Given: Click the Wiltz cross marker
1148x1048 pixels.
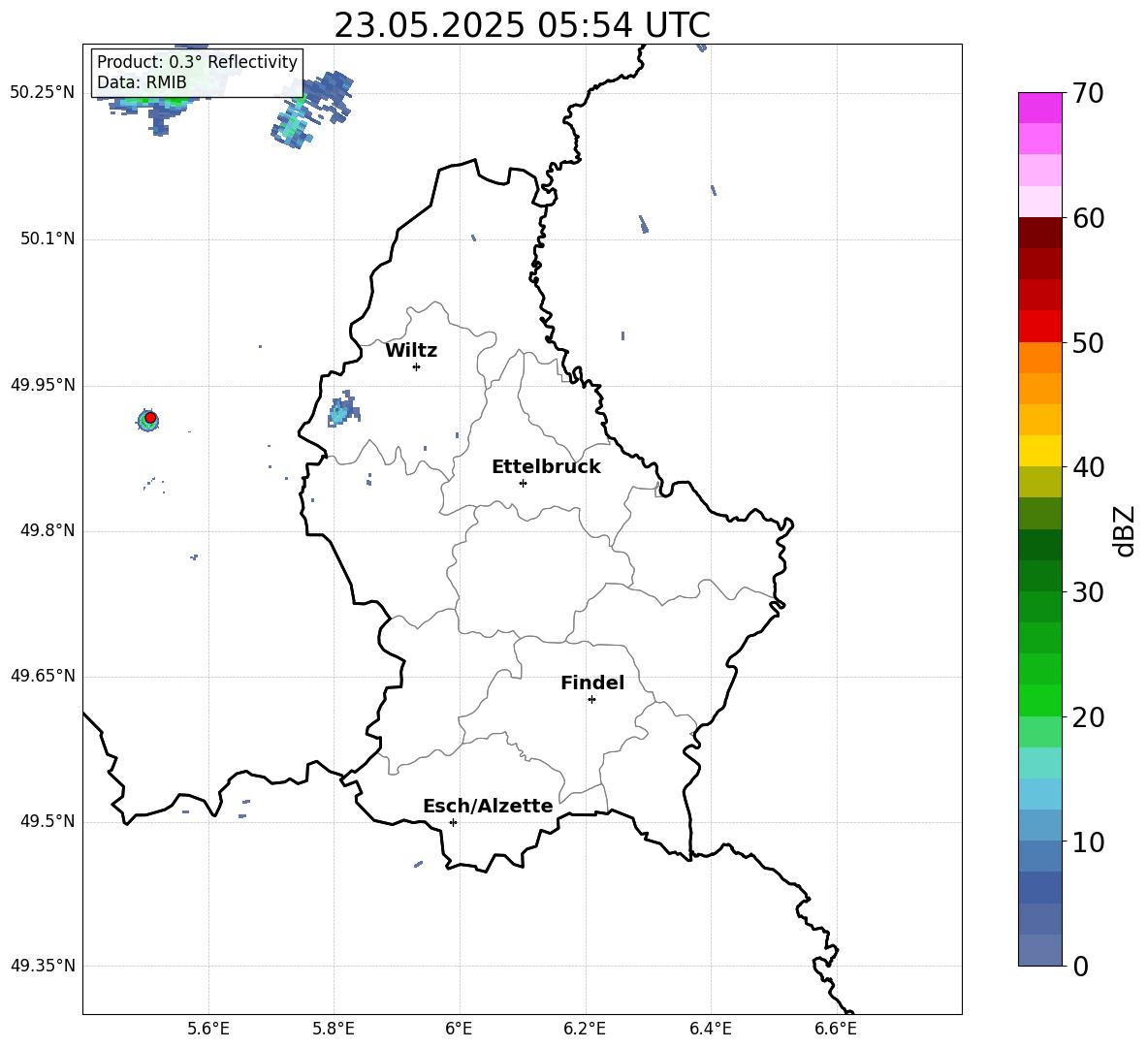Looking at the screenshot, I should click(x=416, y=366).
